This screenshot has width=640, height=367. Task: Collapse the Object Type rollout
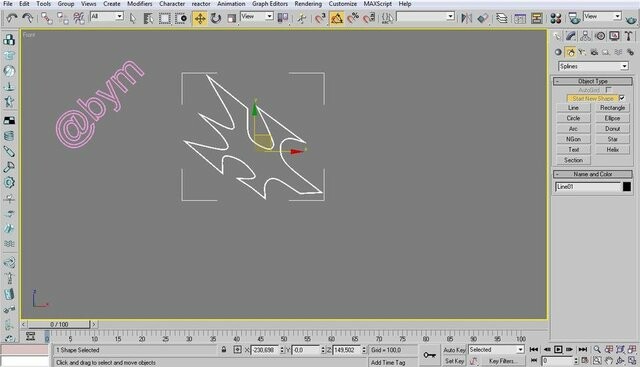(593, 81)
